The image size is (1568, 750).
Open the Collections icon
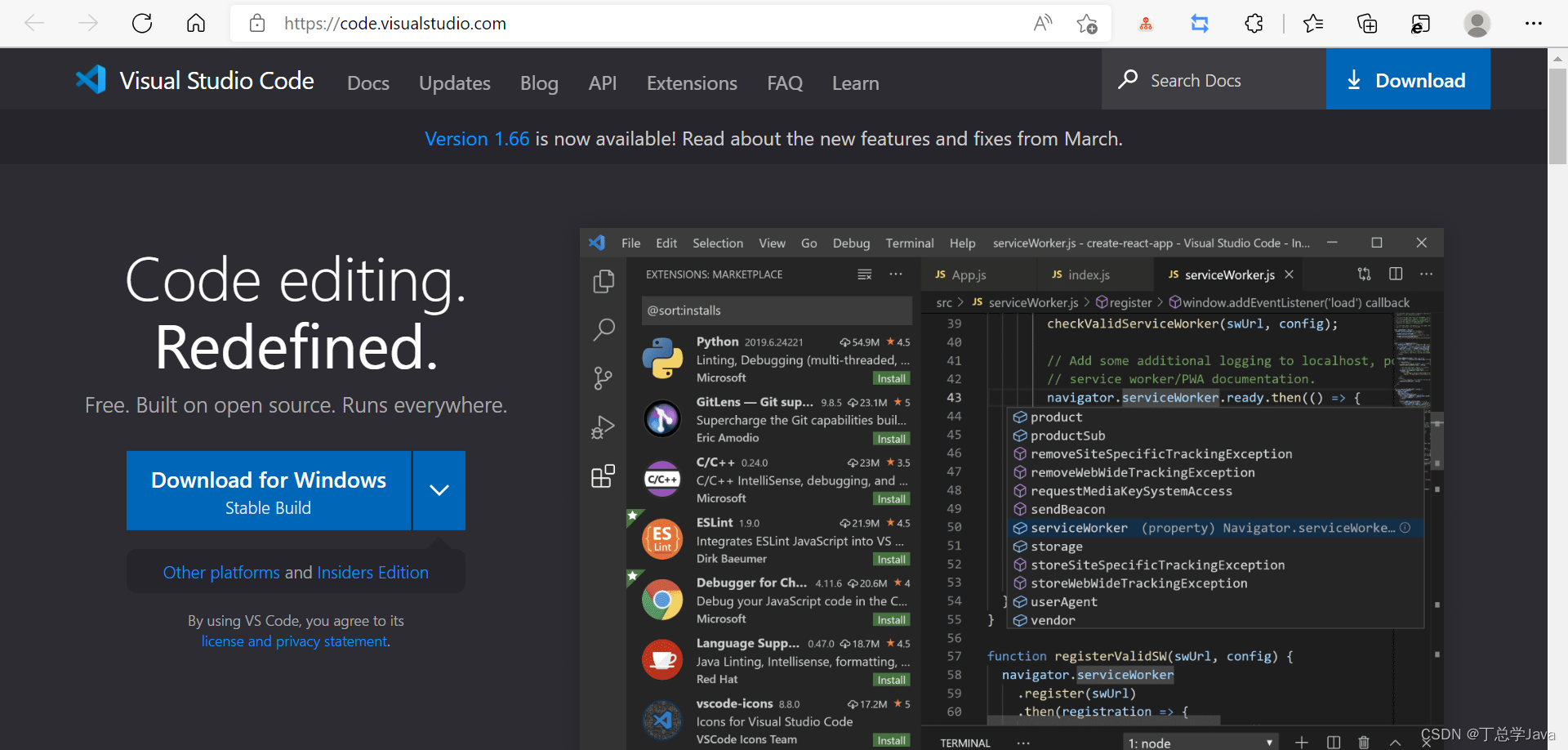[1367, 24]
